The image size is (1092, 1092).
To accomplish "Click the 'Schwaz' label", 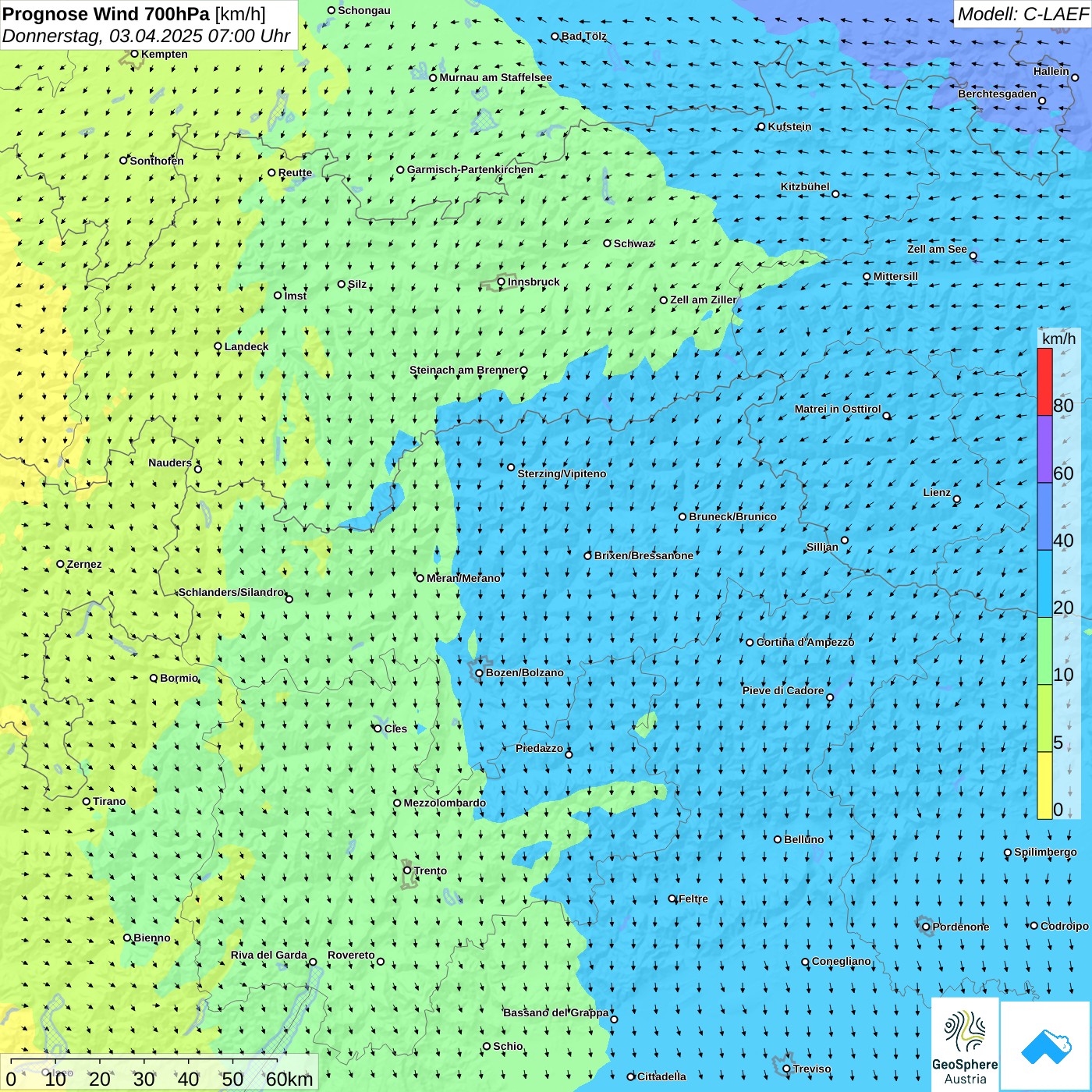I will point(633,243).
